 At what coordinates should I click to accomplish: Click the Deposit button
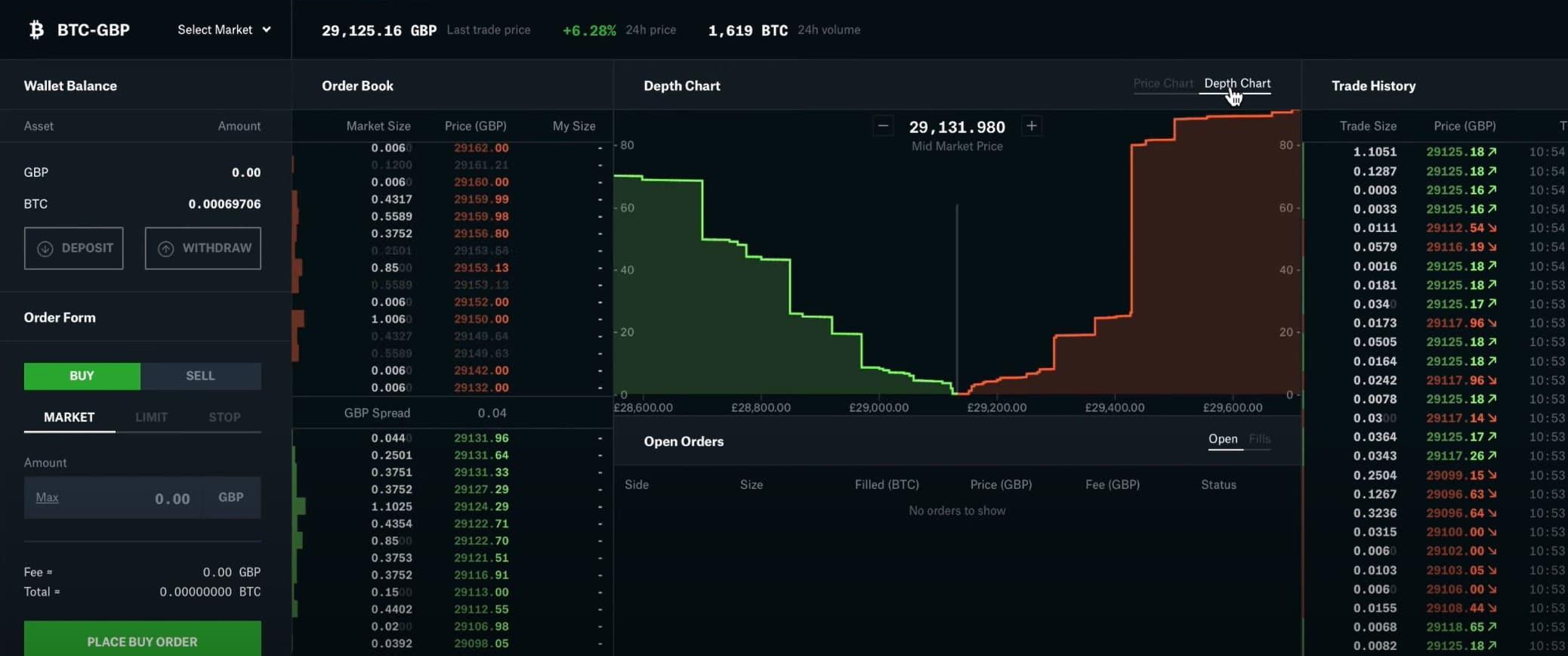coord(73,248)
